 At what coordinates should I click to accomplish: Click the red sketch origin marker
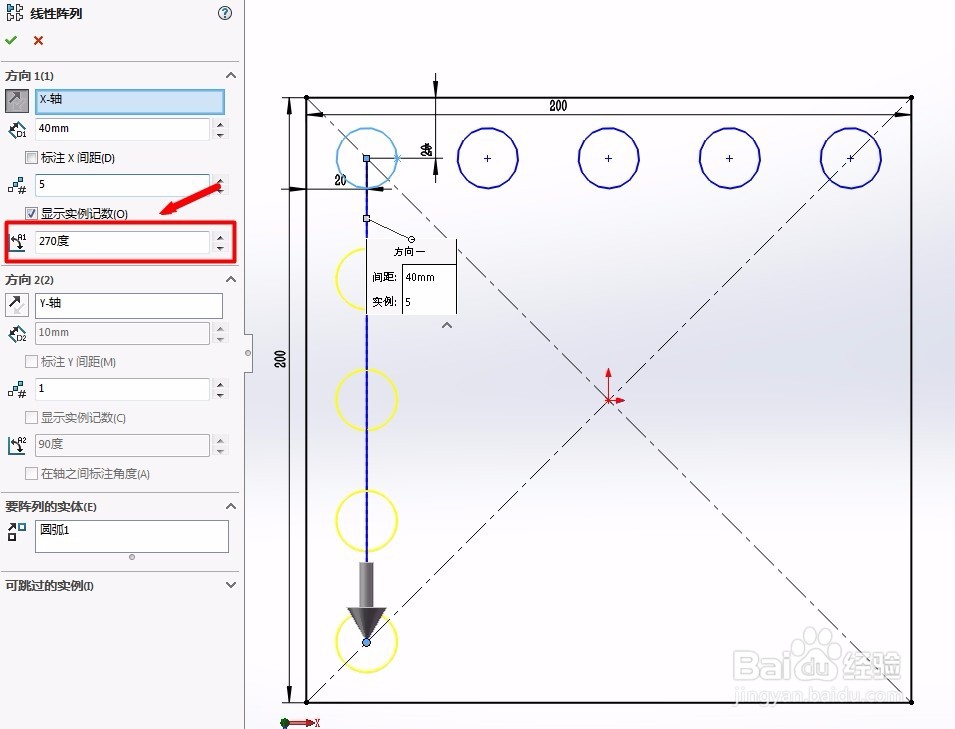(609, 399)
